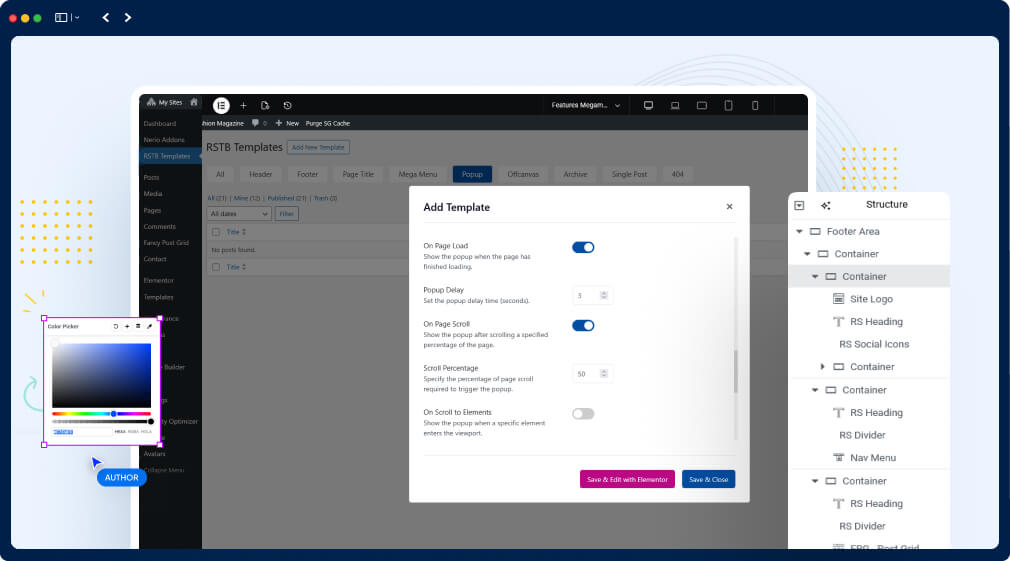Click plus icon in Color Picker header

pos(127,327)
